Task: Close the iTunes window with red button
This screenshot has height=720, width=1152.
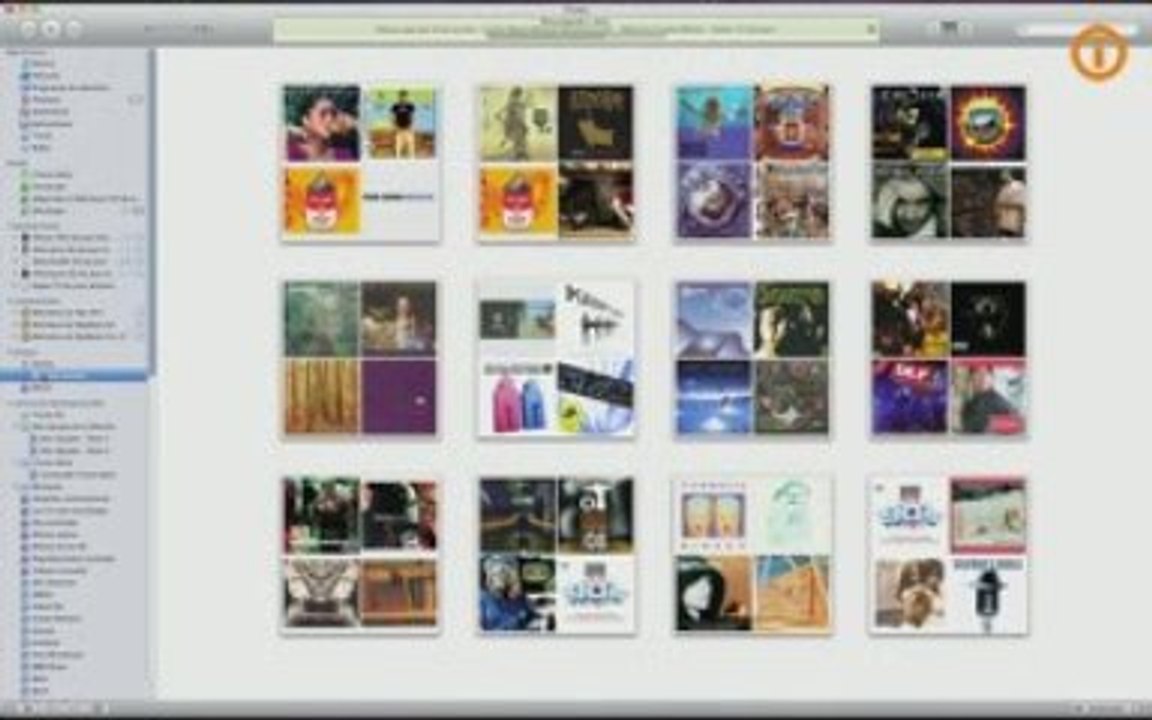Action: point(7,10)
